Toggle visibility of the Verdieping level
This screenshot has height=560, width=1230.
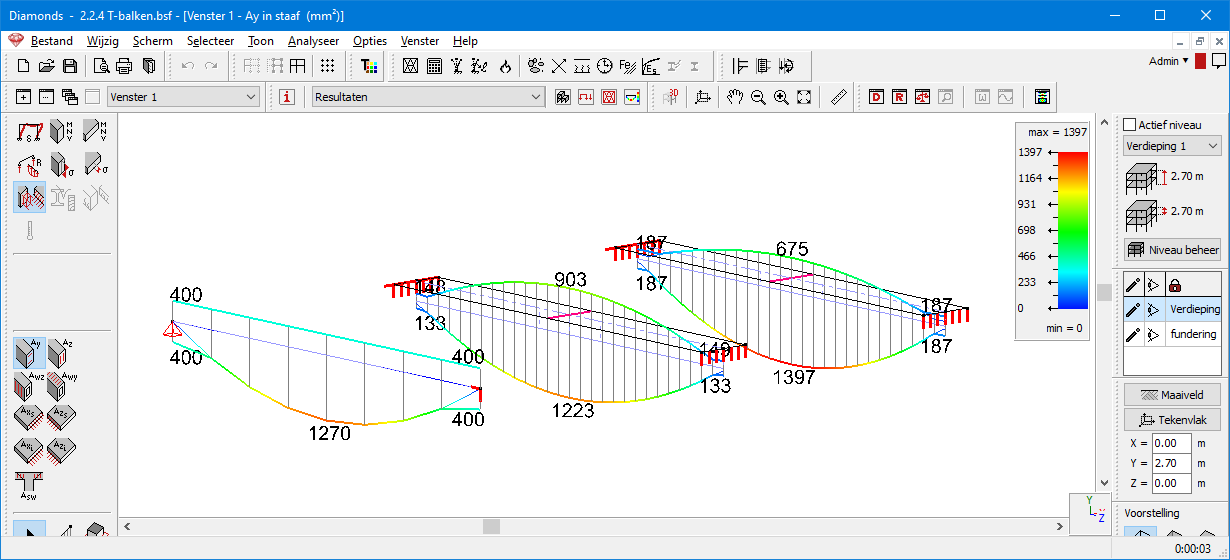(x=1153, y=310)
